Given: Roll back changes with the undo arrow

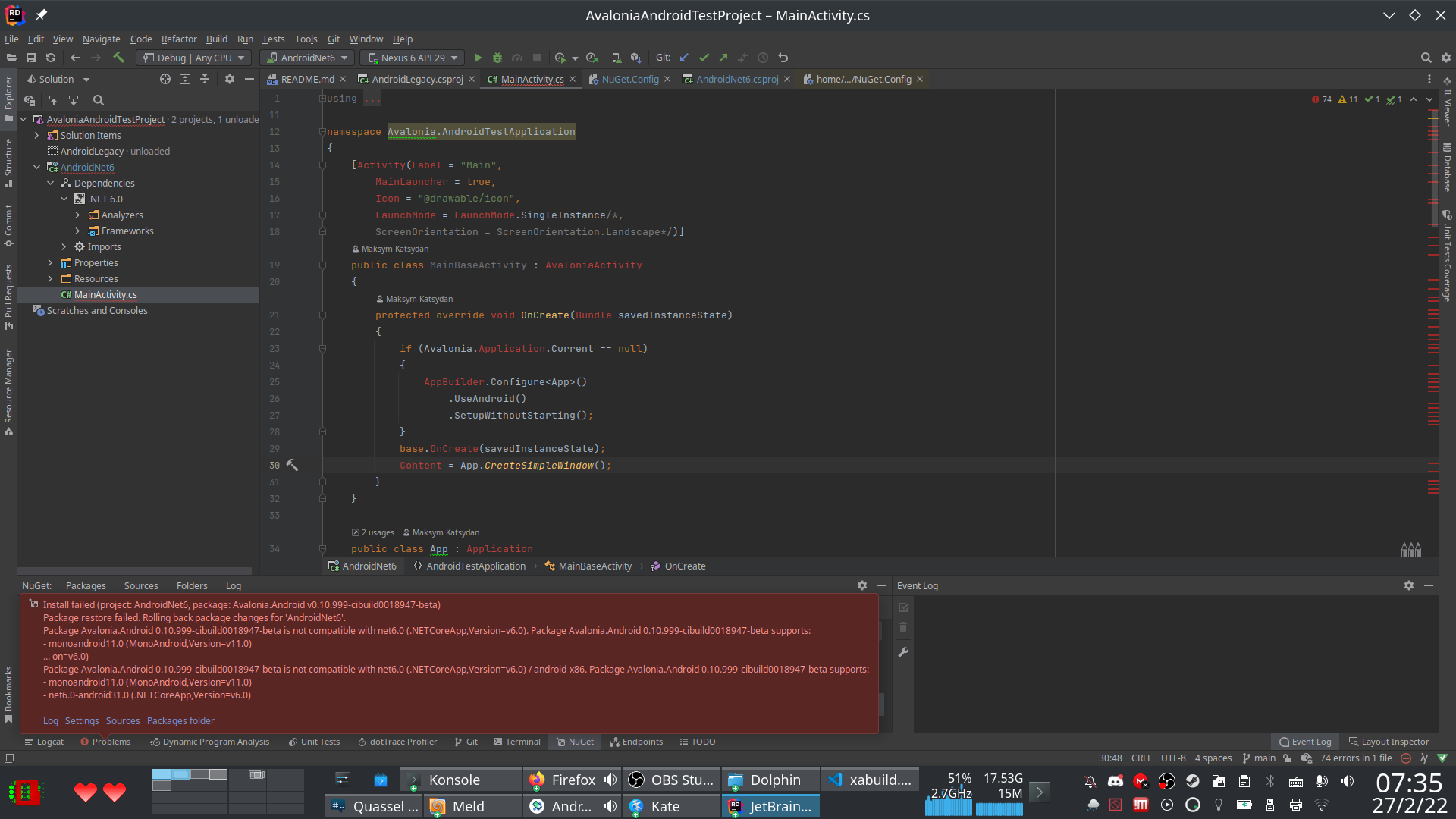Looking at the screenshot, I should tap(783, 58).
